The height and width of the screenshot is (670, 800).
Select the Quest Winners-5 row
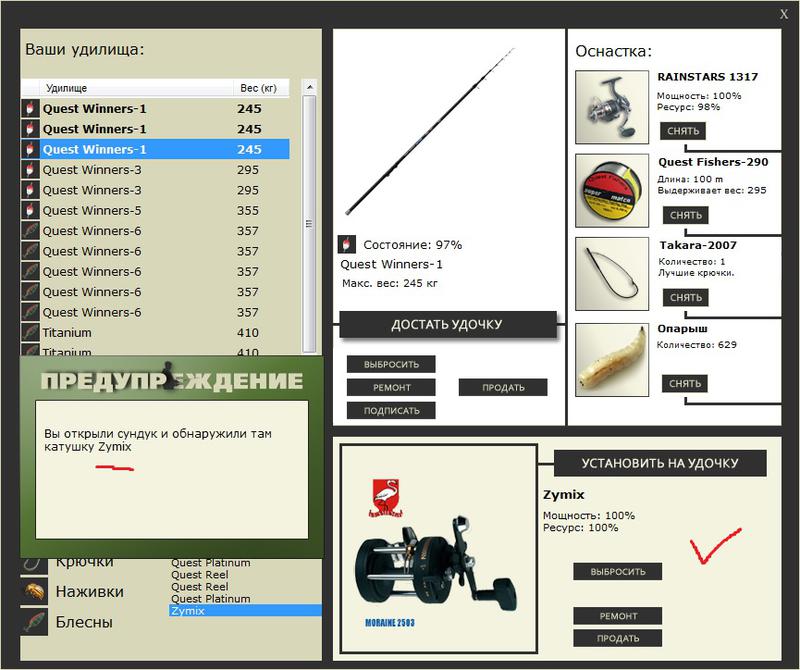tap(155, 211)
